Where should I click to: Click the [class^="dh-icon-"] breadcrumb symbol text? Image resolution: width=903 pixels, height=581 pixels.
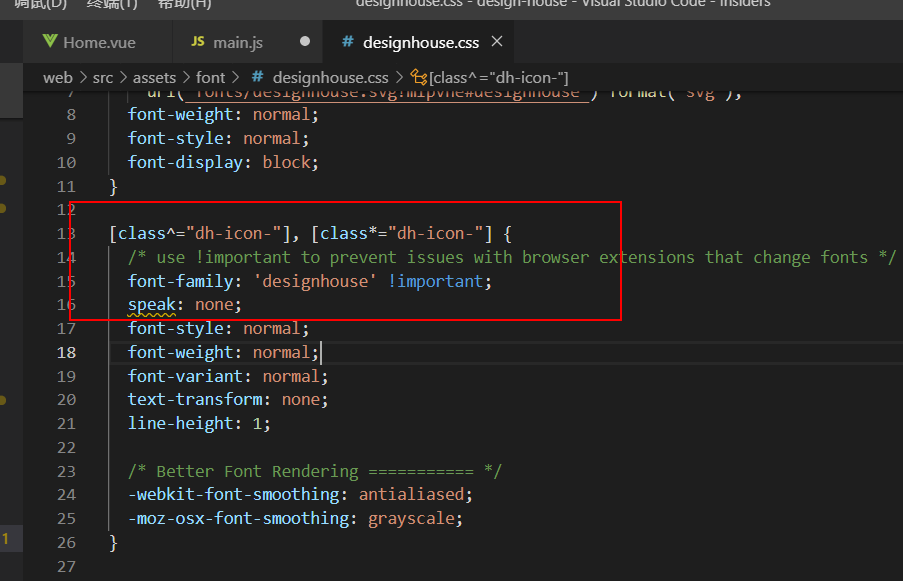click(x=498, y=77)
